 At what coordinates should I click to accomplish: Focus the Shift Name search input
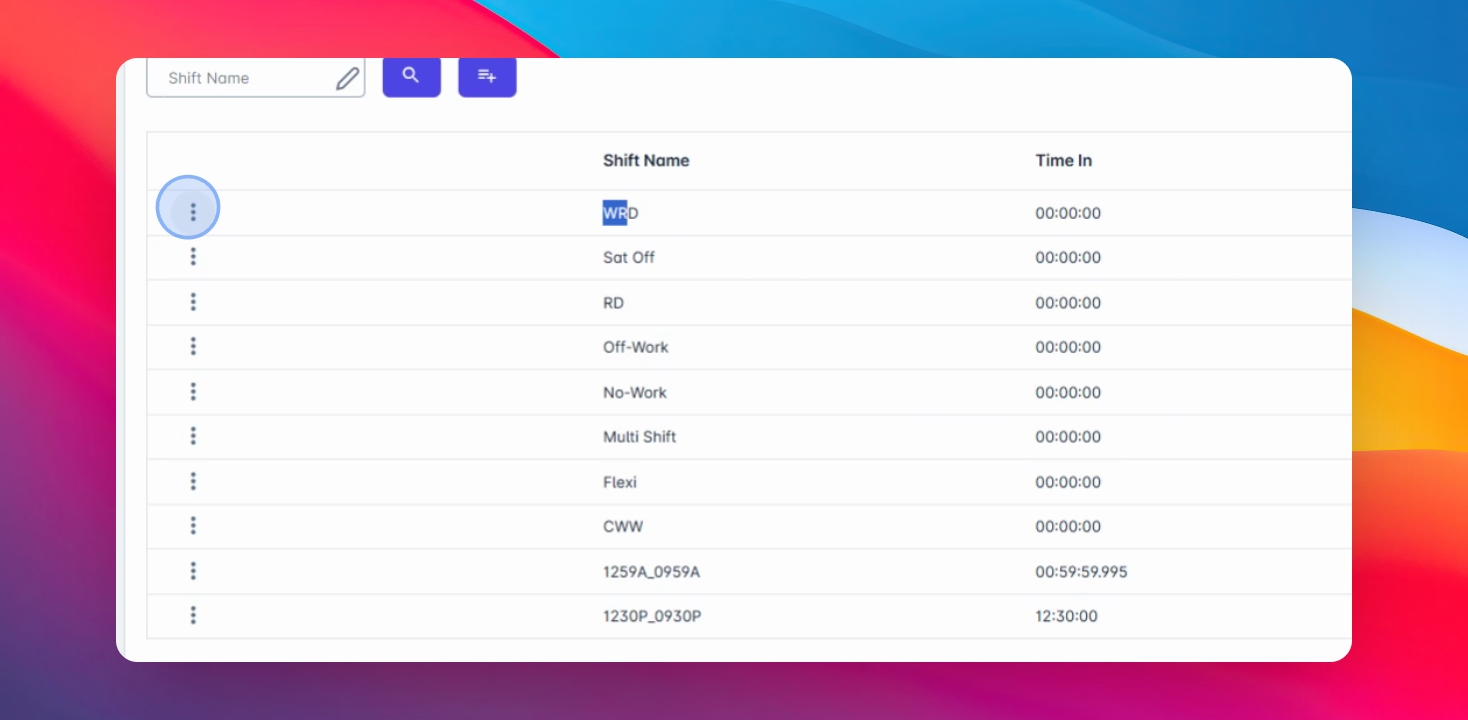[x=255, y=78]
